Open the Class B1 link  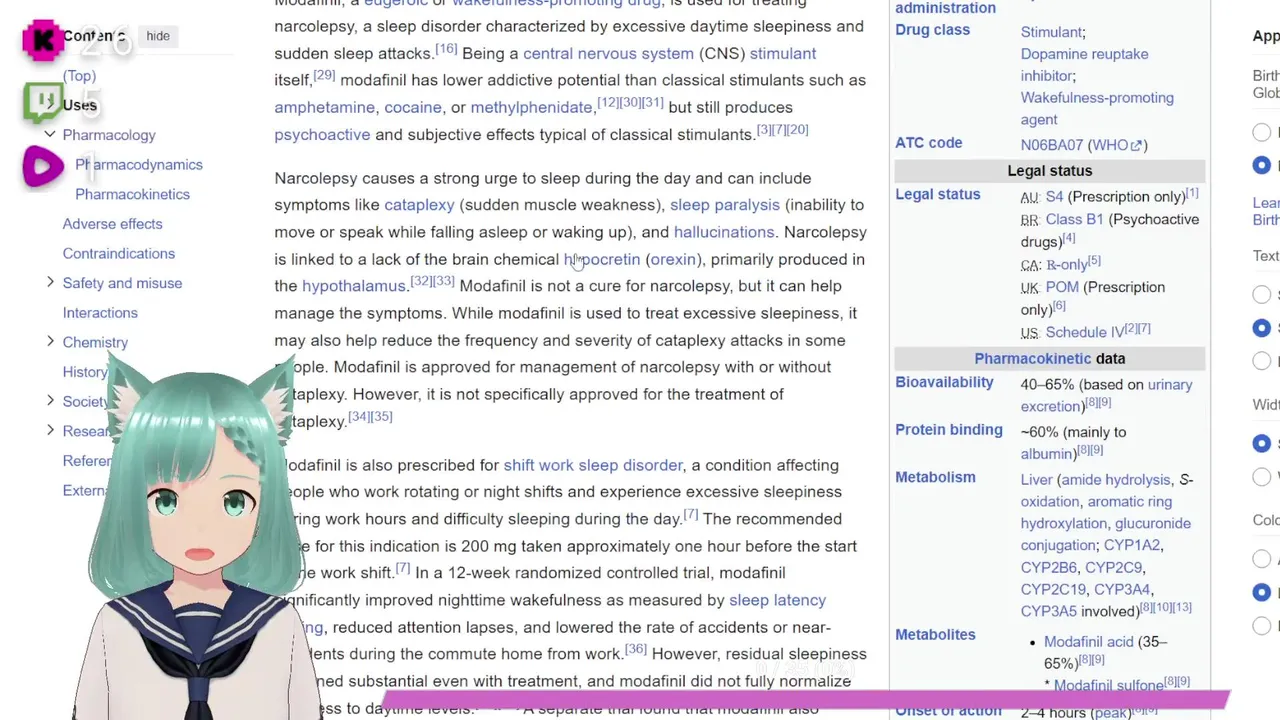pyautogui.click(x=1074, y=220)
